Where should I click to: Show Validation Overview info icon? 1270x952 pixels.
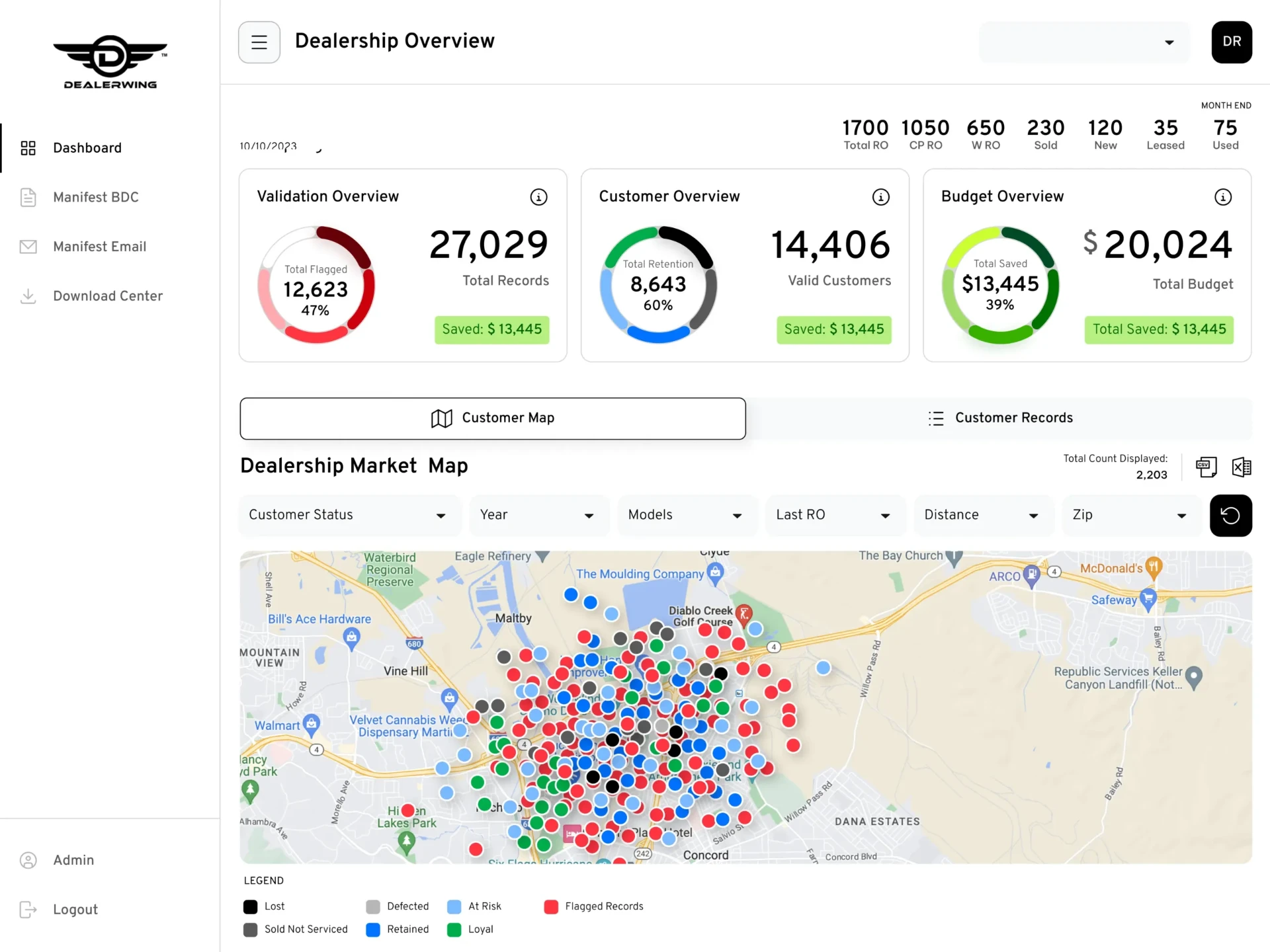click(x=538, y=197)
